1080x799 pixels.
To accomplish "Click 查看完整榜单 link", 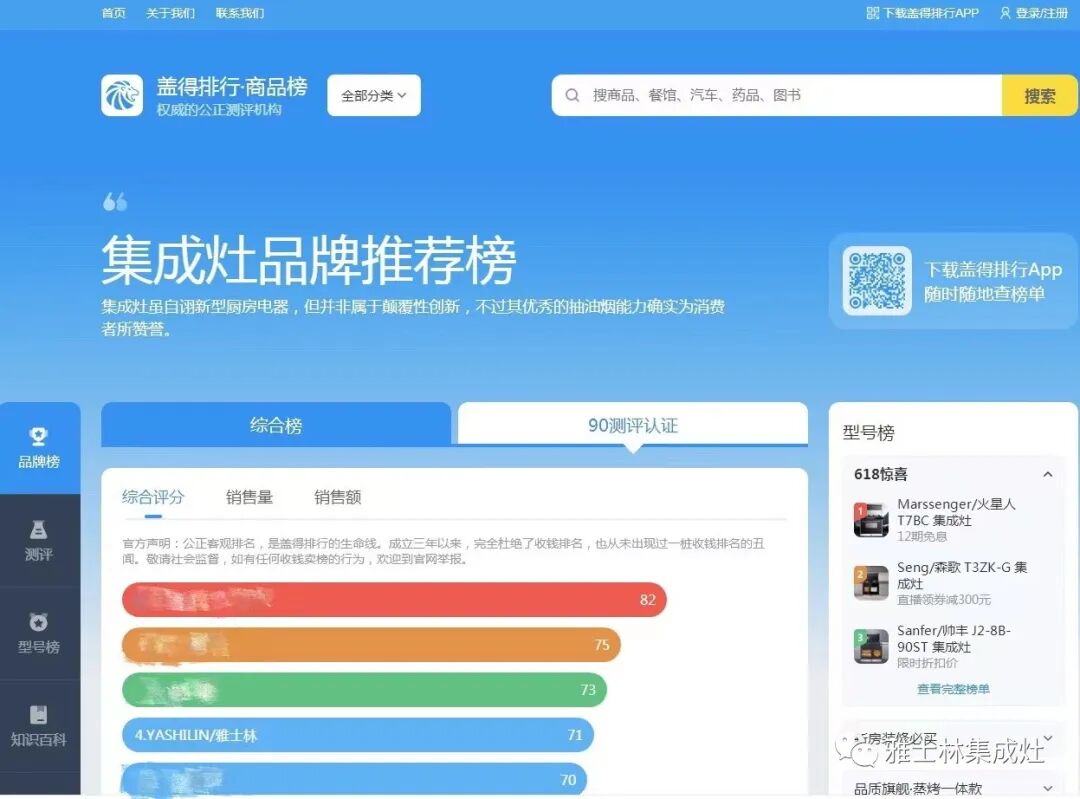I will coord(953,689).
